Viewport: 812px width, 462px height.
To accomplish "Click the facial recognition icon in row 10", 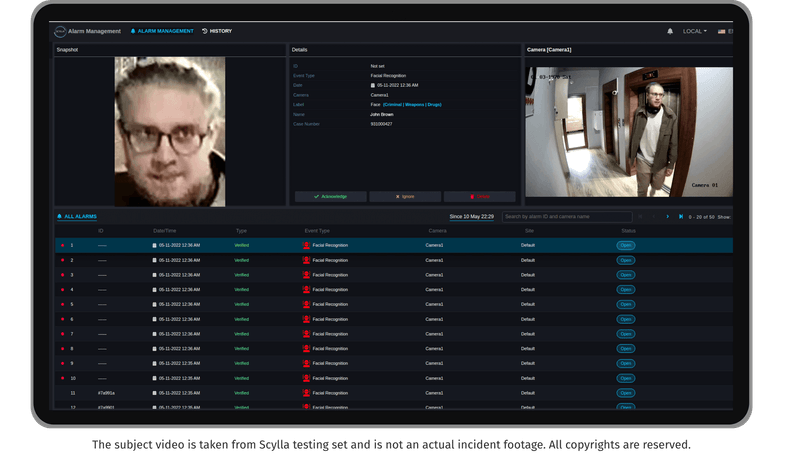I will tap(306, 379).
